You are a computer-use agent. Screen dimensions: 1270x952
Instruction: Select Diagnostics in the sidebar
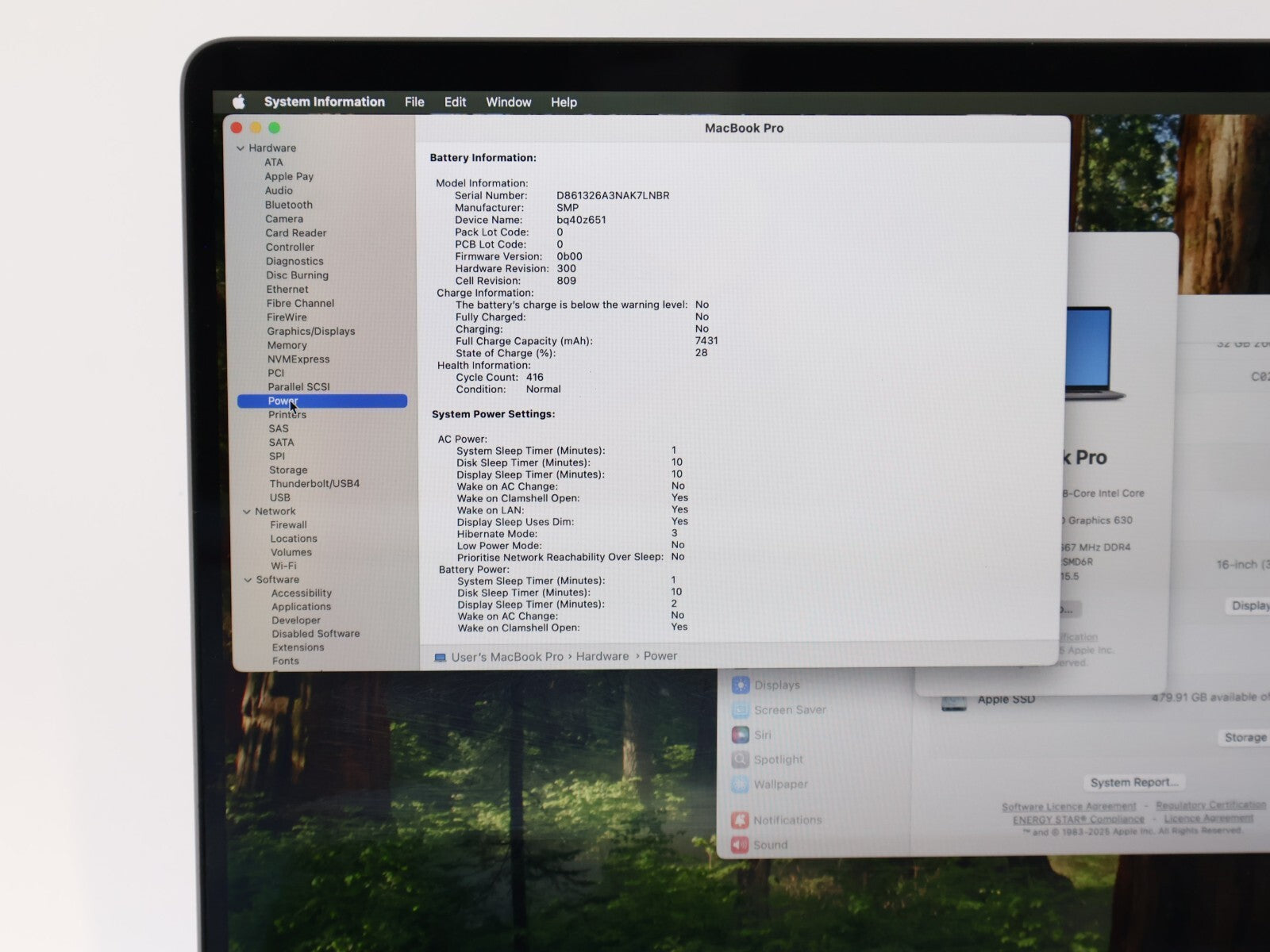pos(294,261)
